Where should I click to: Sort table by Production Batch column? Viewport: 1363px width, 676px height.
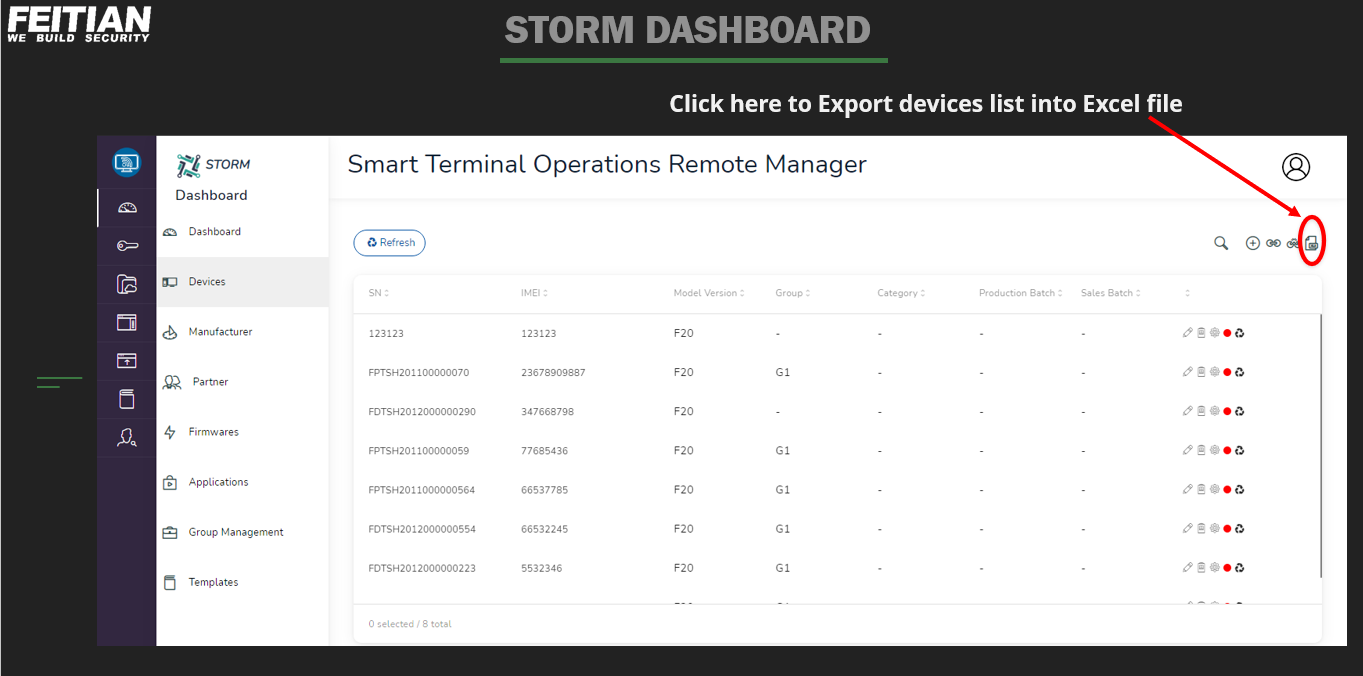1021,293
